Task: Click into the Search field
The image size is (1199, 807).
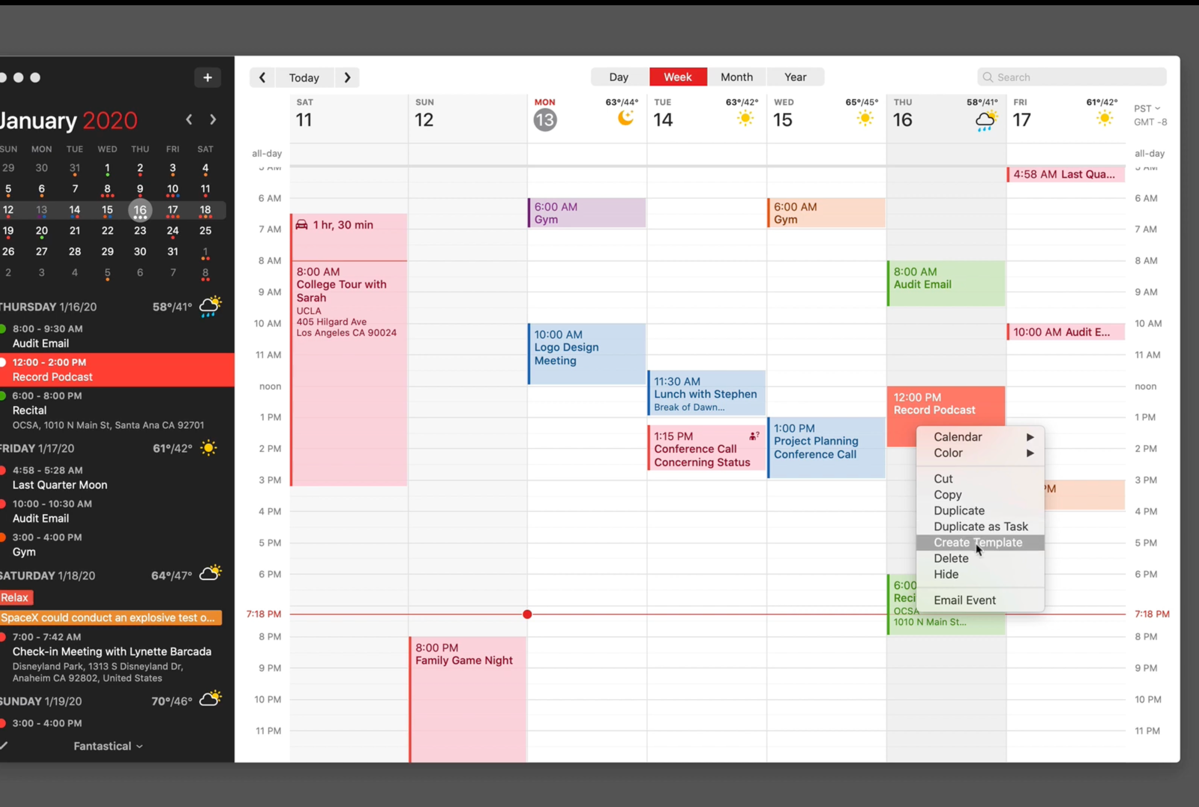Action: (1072, 77)
